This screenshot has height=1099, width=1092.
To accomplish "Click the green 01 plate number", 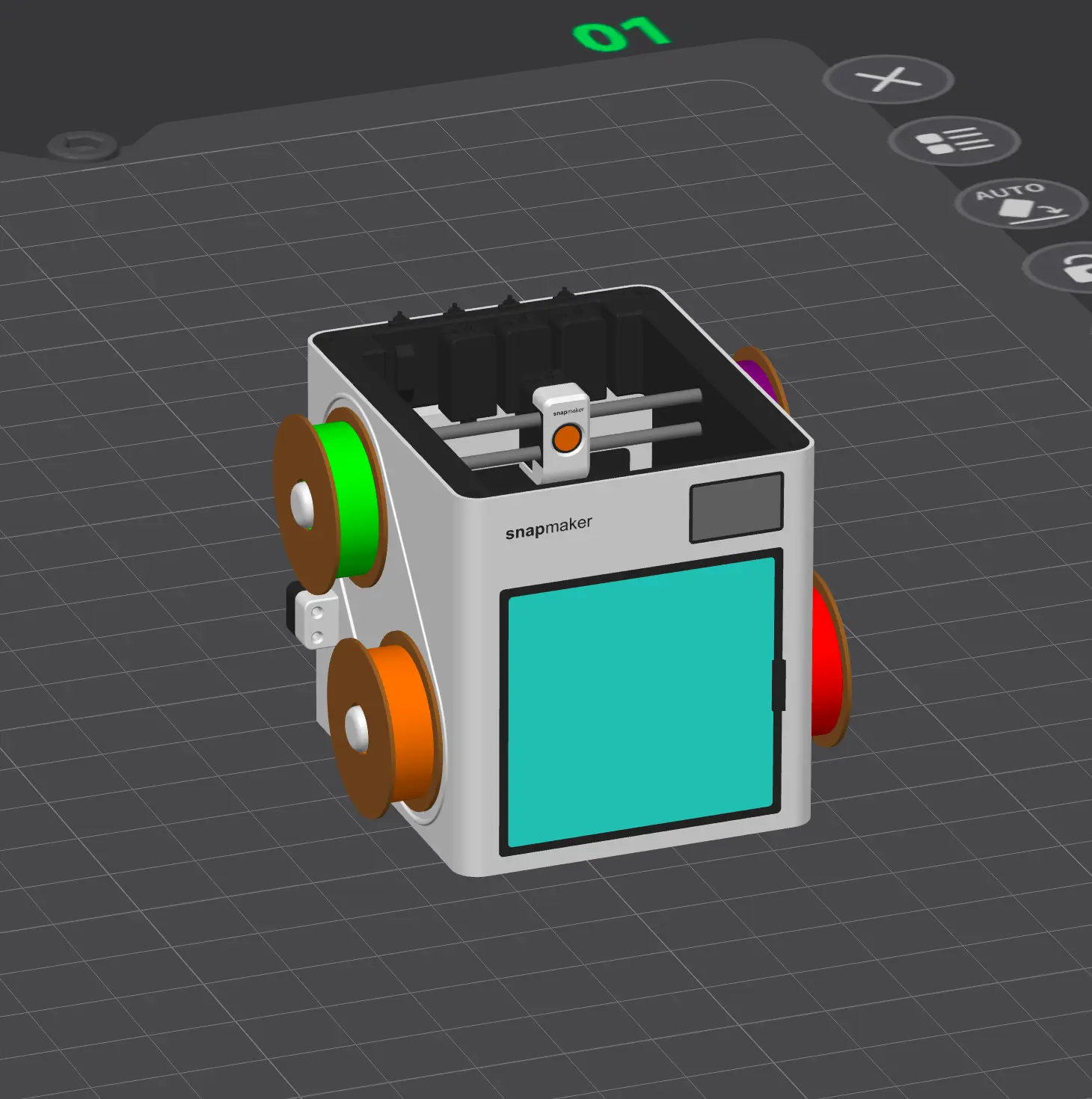I will point(620,34).
